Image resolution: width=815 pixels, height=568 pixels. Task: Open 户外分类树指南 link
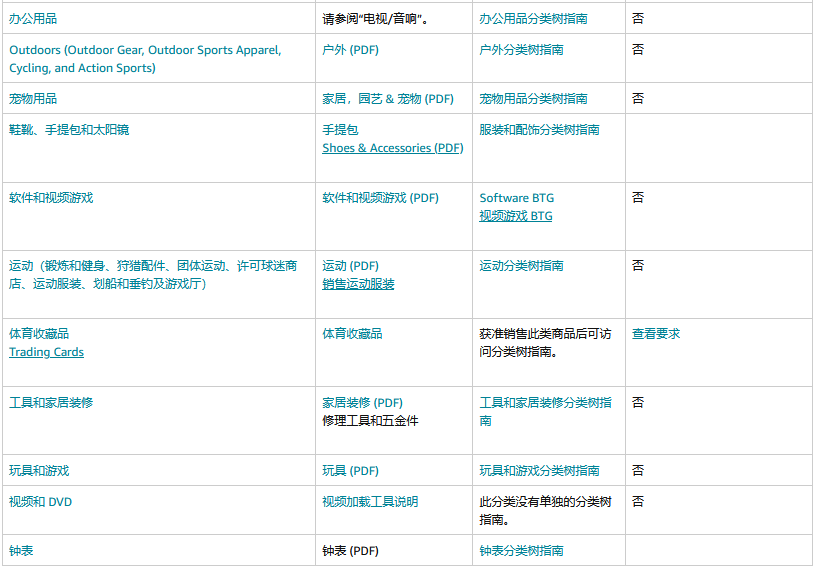coord(521,50)
